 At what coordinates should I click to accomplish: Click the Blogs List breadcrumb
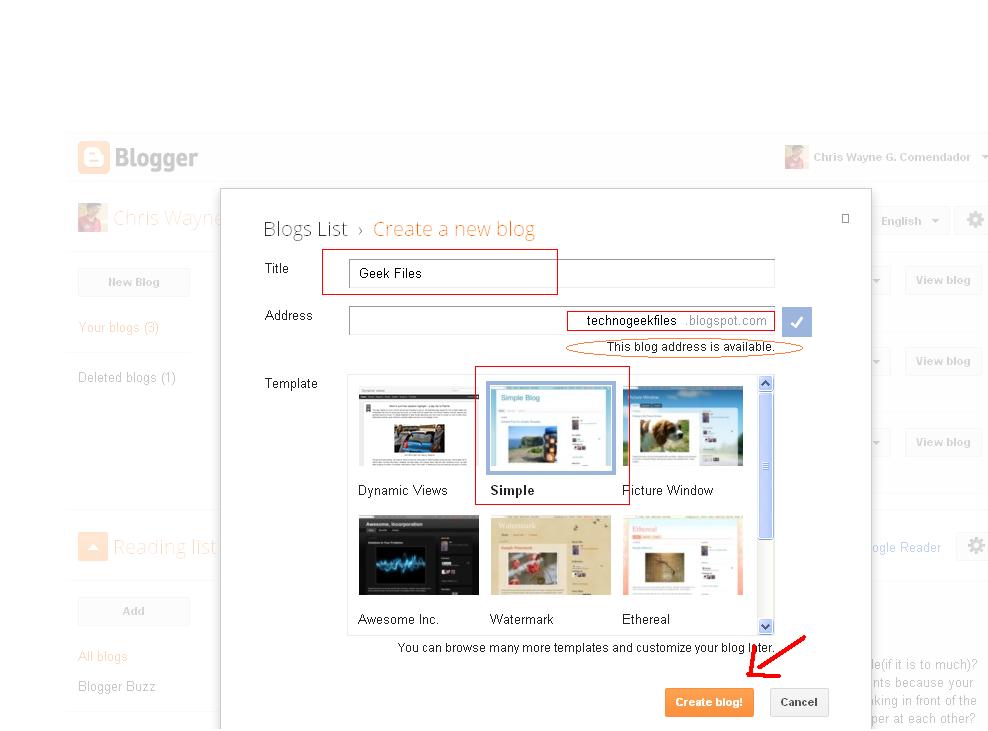[x=305, y=229]
